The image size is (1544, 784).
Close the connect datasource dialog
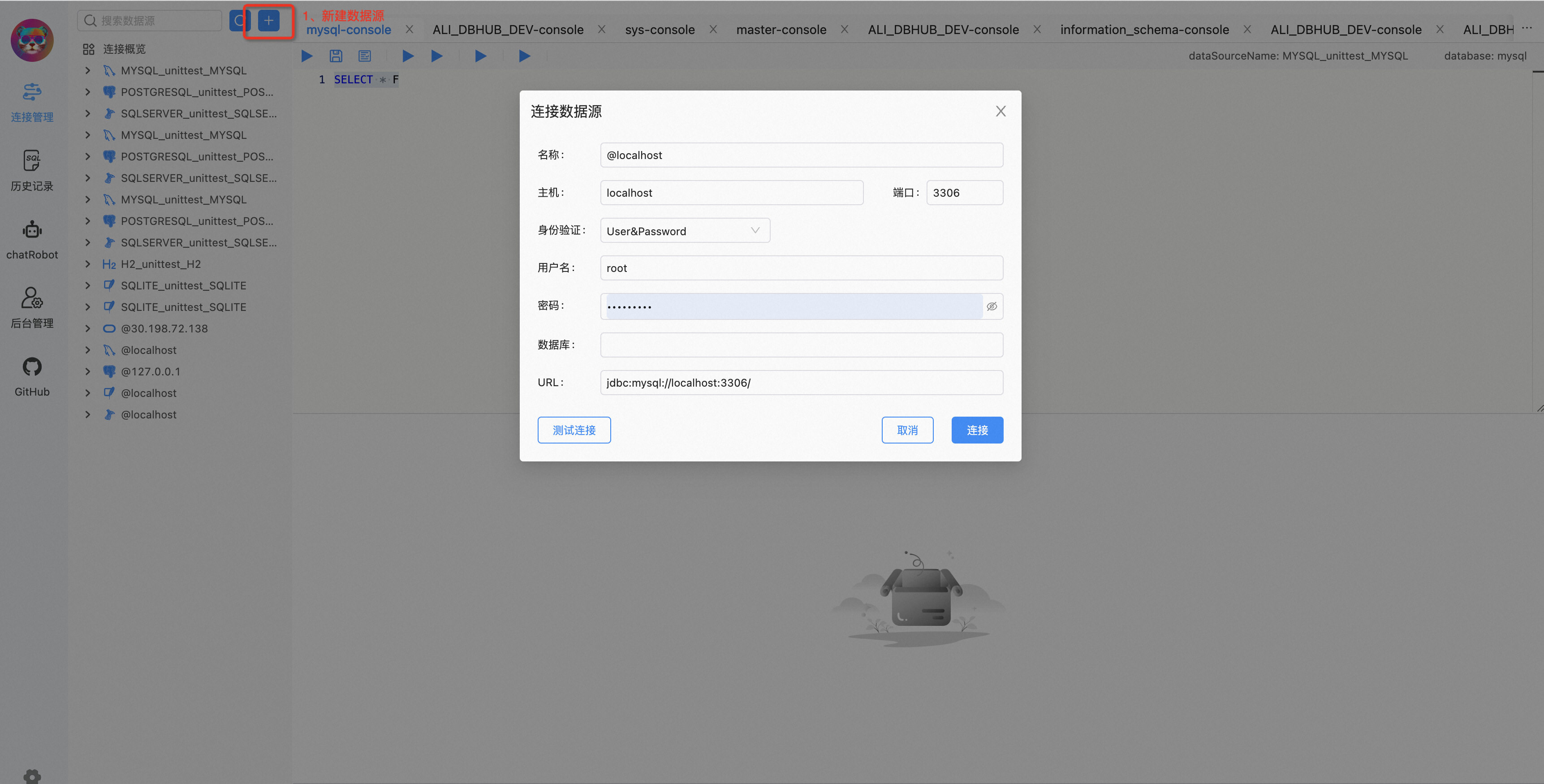tap(1001, 112)
